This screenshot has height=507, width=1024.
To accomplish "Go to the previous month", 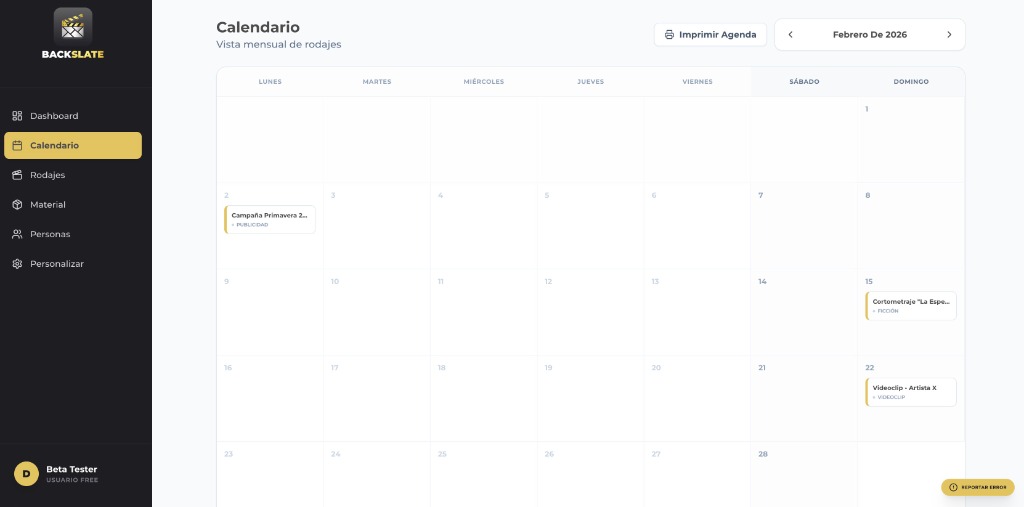I will 790,35.
